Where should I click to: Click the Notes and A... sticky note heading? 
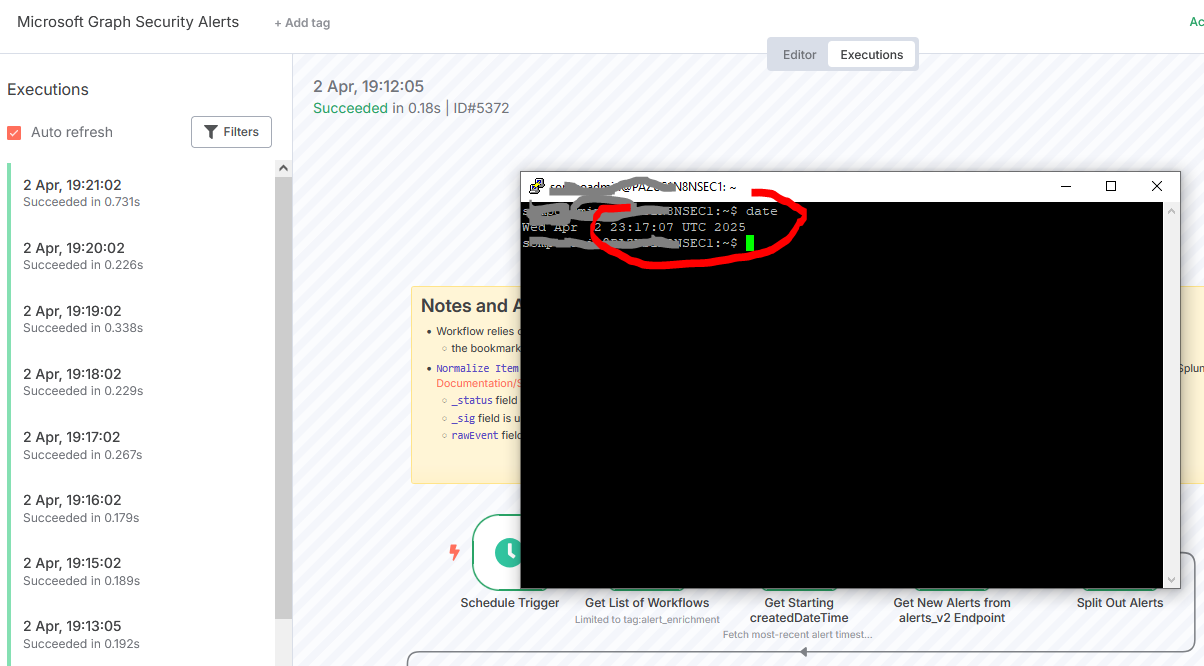pyautogui.click(x=470, y=306)
